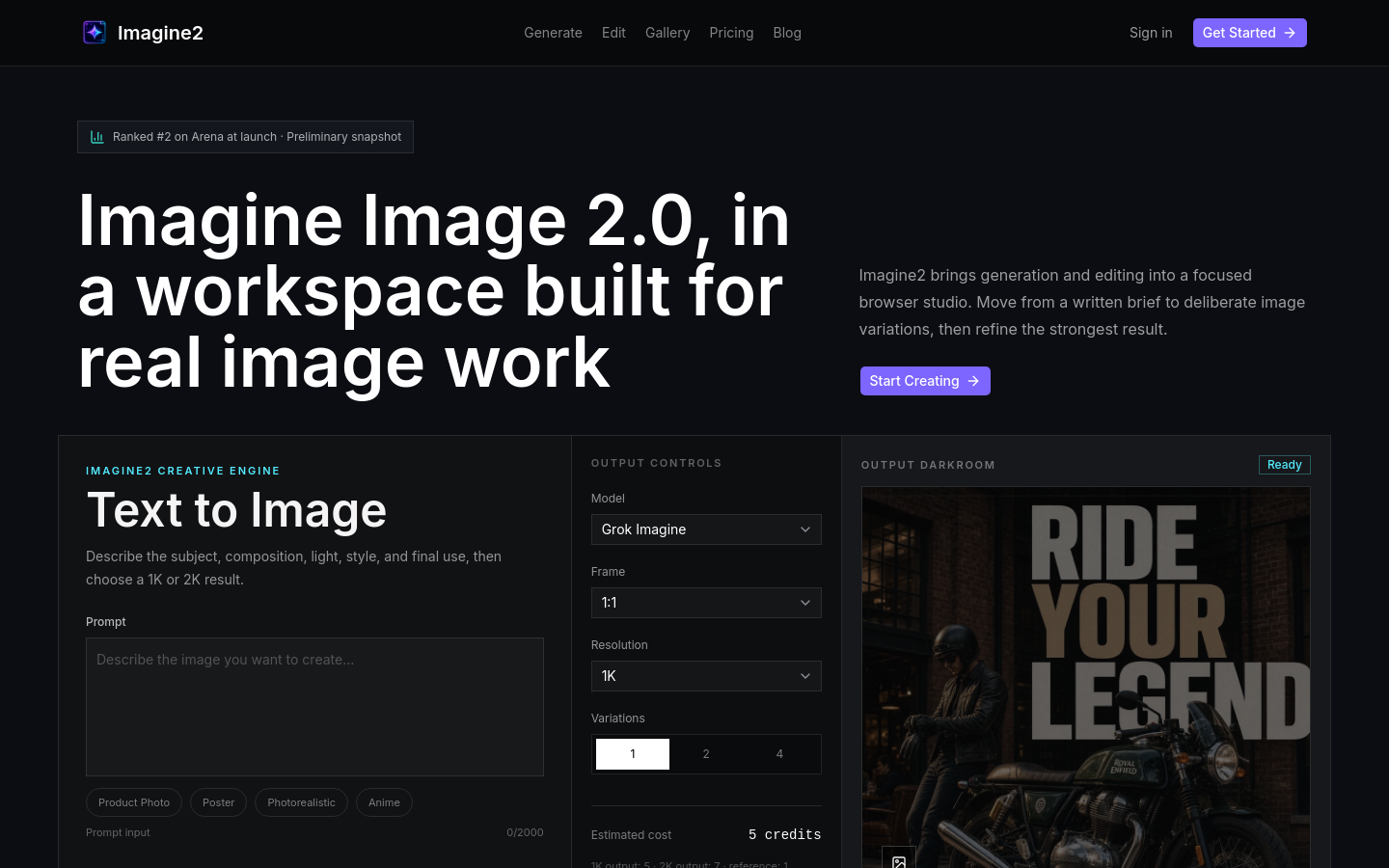This screenshot has width=1389, height=868.
Task: Select 1 variation
Action: 633,754
